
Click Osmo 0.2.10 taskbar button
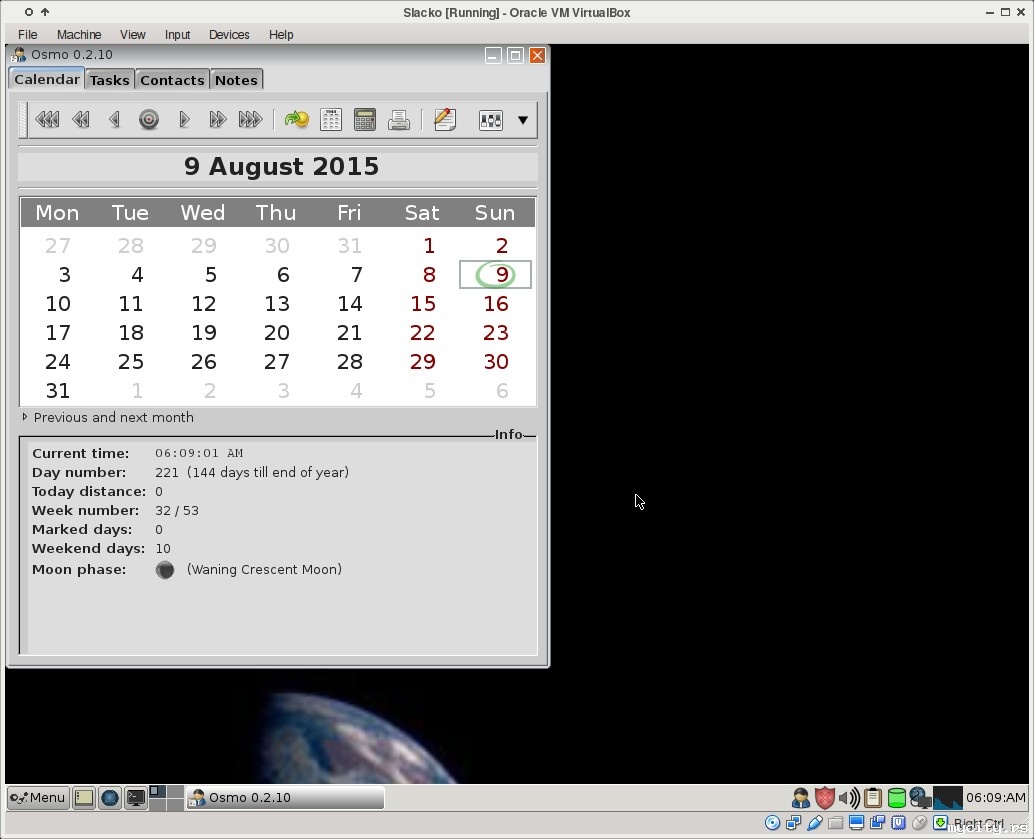pyautogui.click(x=284, y=797)
